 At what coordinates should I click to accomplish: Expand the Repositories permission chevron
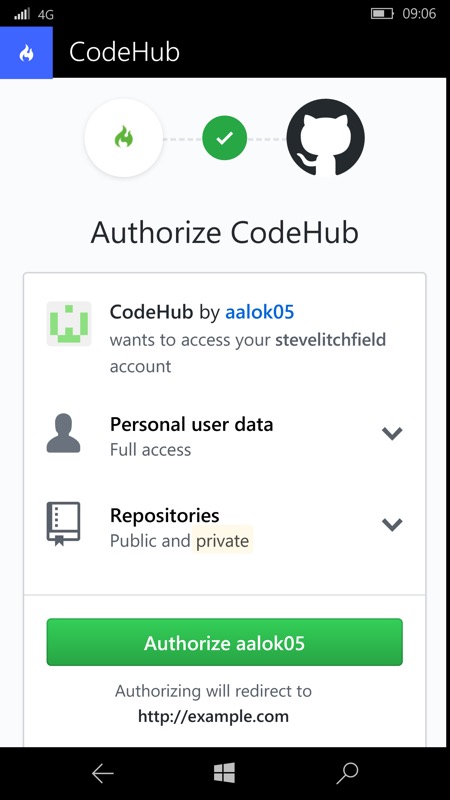(x=392, y=524)
